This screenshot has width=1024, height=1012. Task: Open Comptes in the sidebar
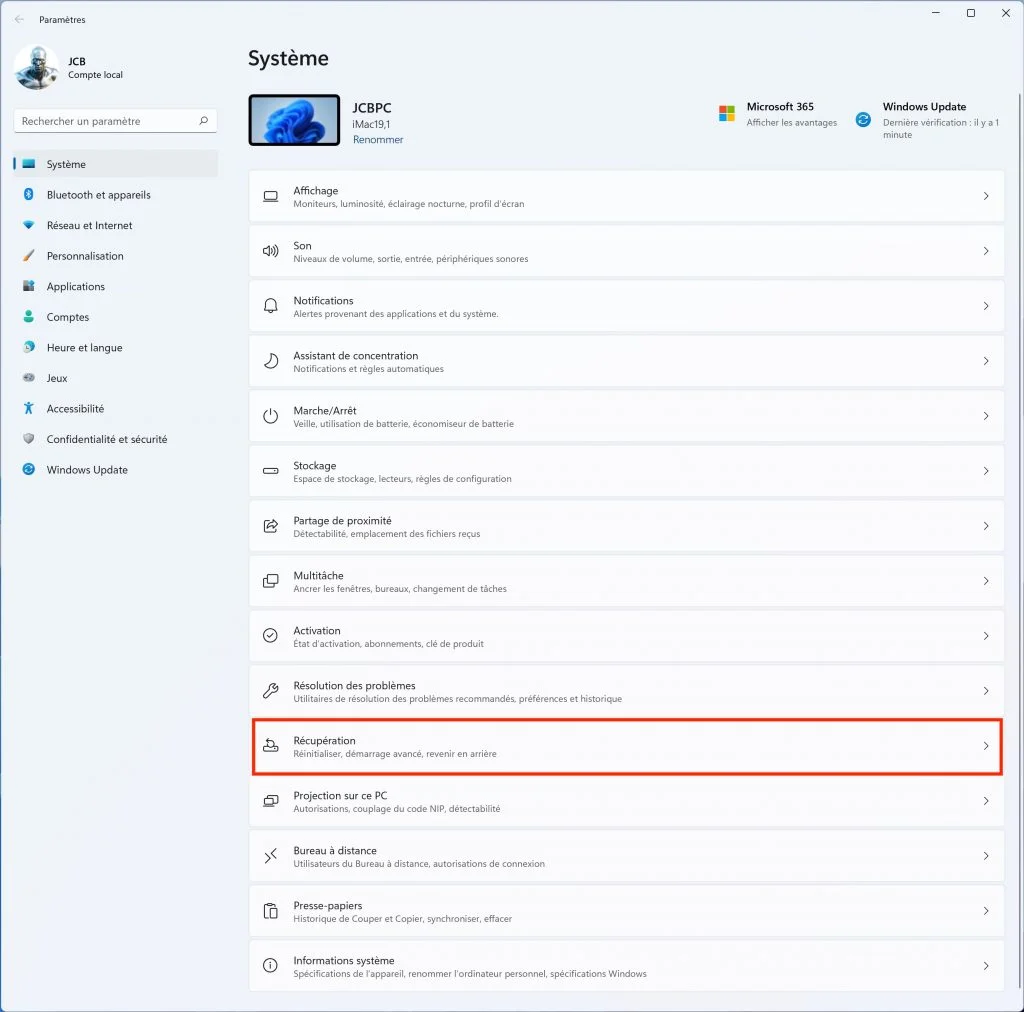coord(116,317)
